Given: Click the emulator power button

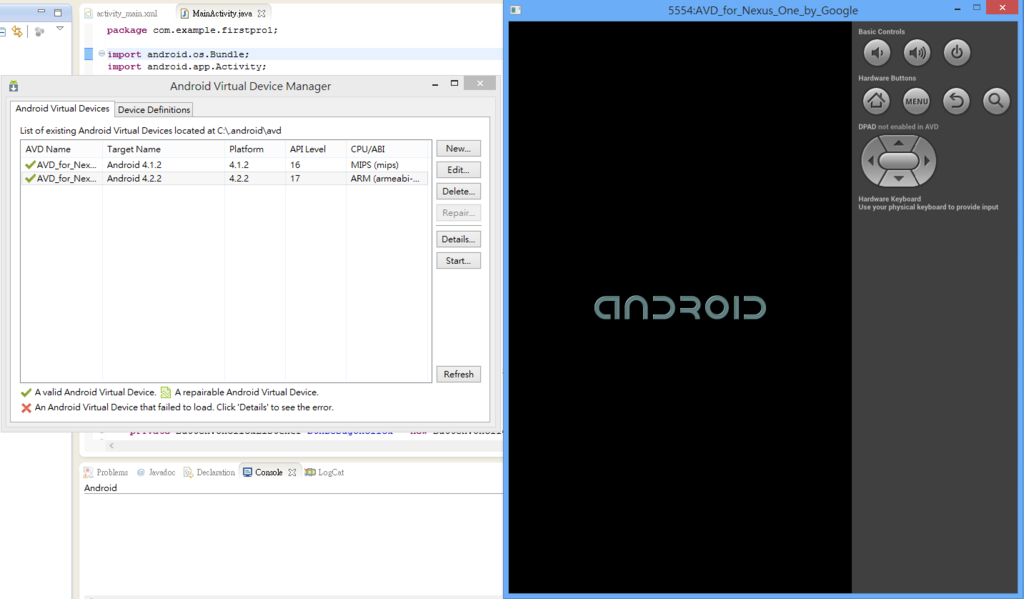Looking at the screenshot, I should coord(957,53).
